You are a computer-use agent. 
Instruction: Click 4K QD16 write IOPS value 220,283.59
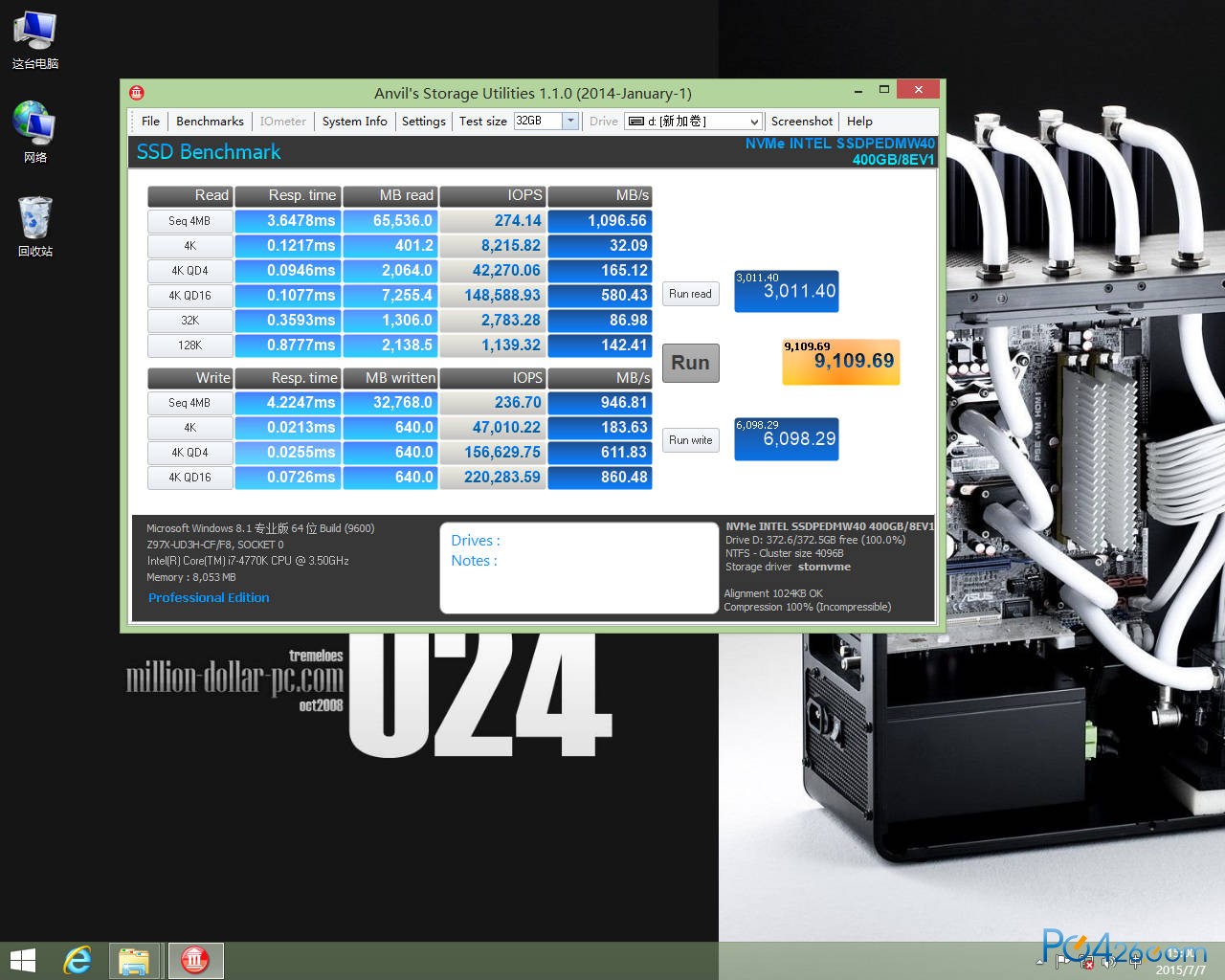[x=493, y=478]
